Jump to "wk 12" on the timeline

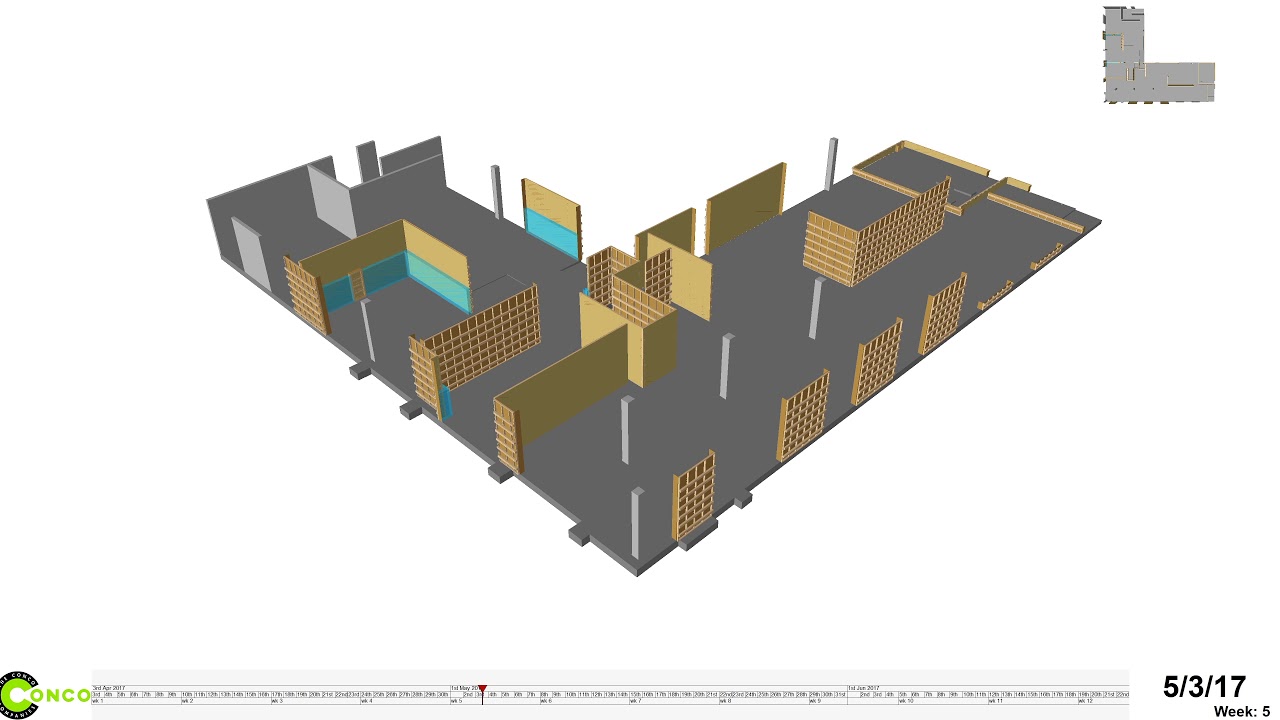click(x=1086, y=701)
